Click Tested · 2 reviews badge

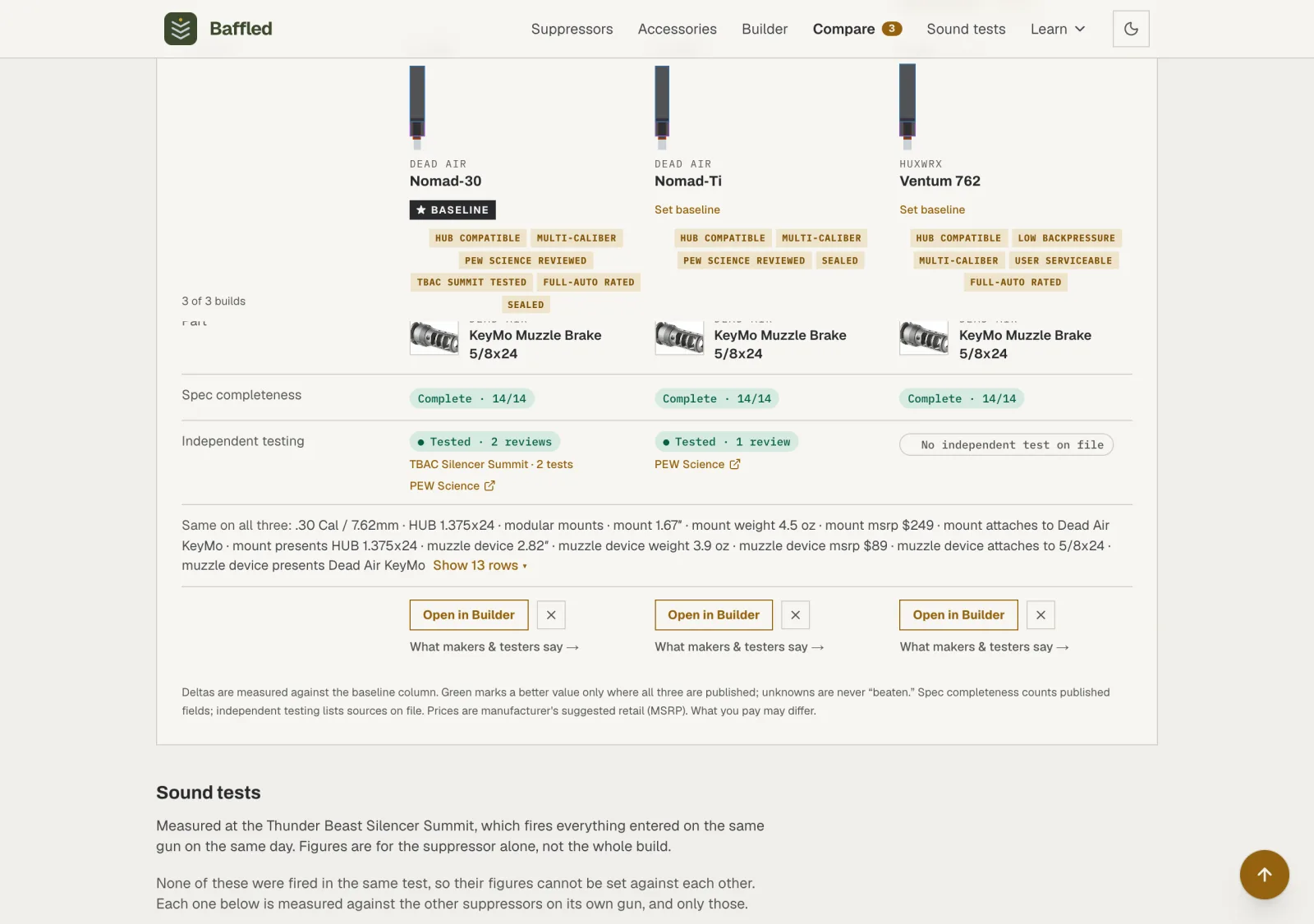(485, 441)
